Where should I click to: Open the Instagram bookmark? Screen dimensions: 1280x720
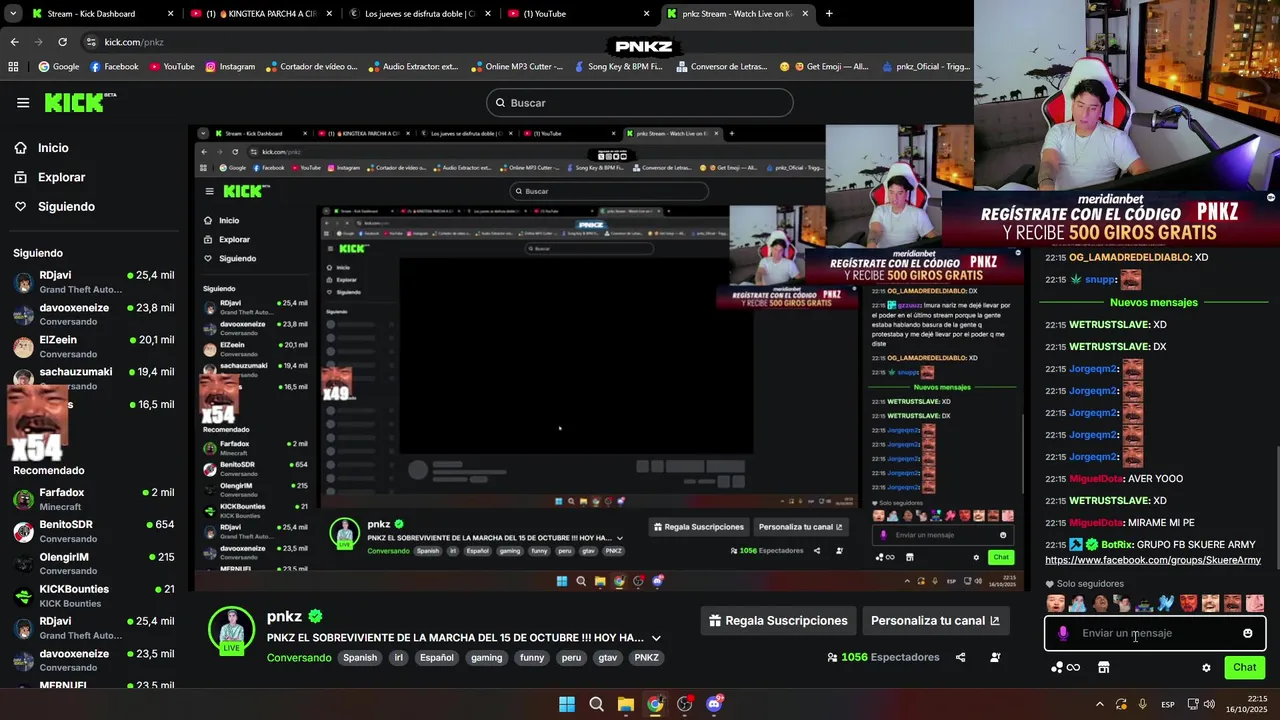coord(230,67)
